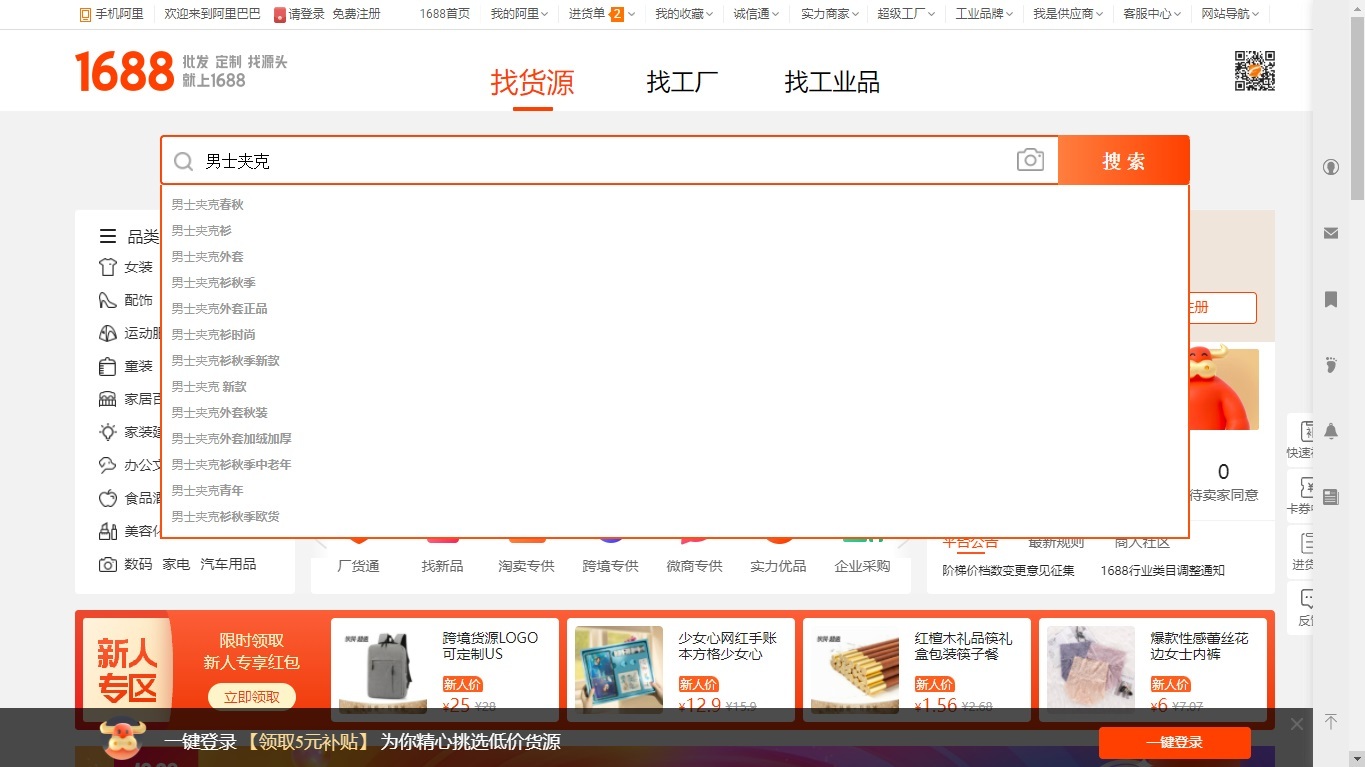Click the footprint icon in right sidebar
The width and height of the screenshot is (1365, 767).
tap(1331, 365)
